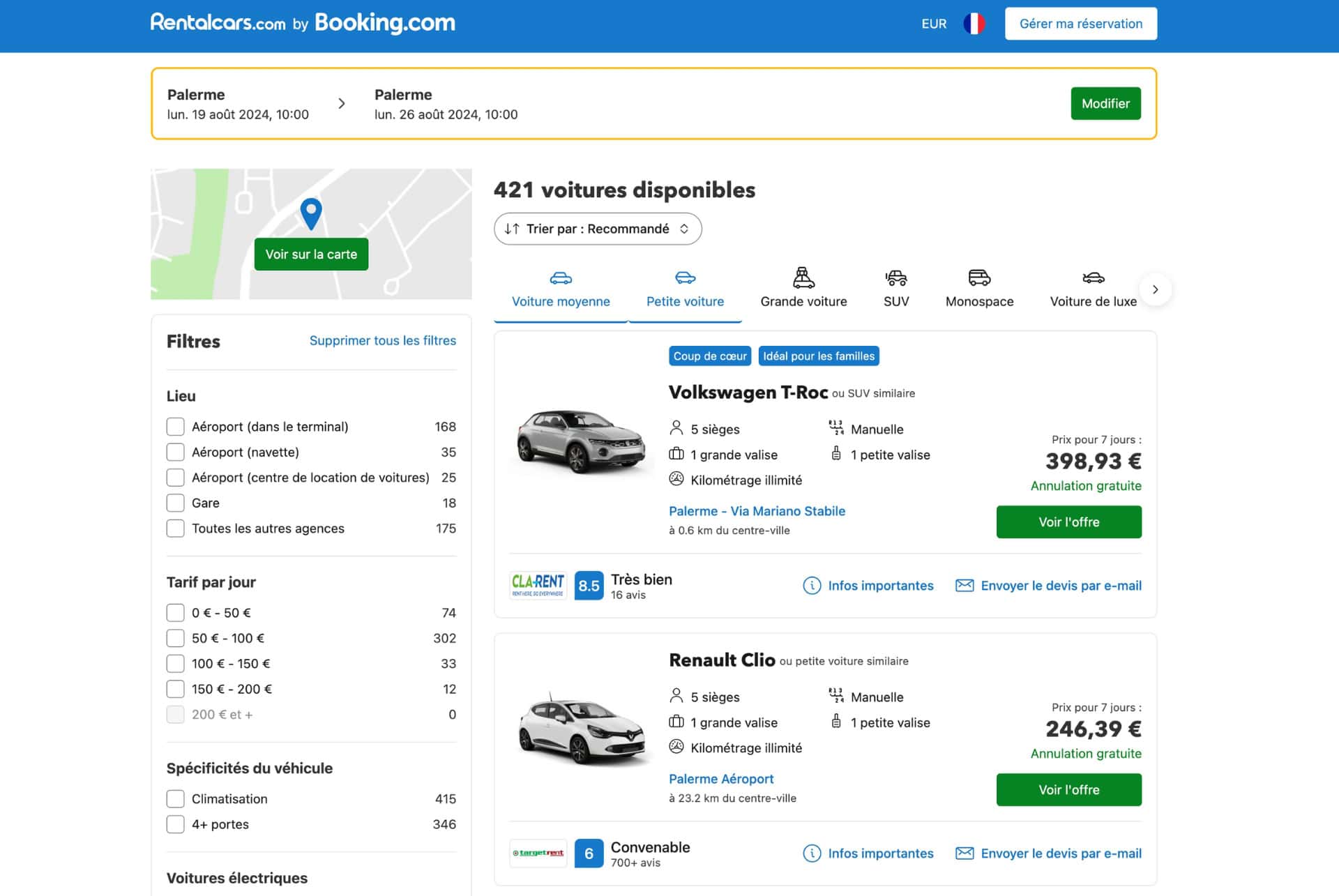This screenshot has width=1339, height=896.
Task: Click the SUV category icon
Action: coord(896,278)
